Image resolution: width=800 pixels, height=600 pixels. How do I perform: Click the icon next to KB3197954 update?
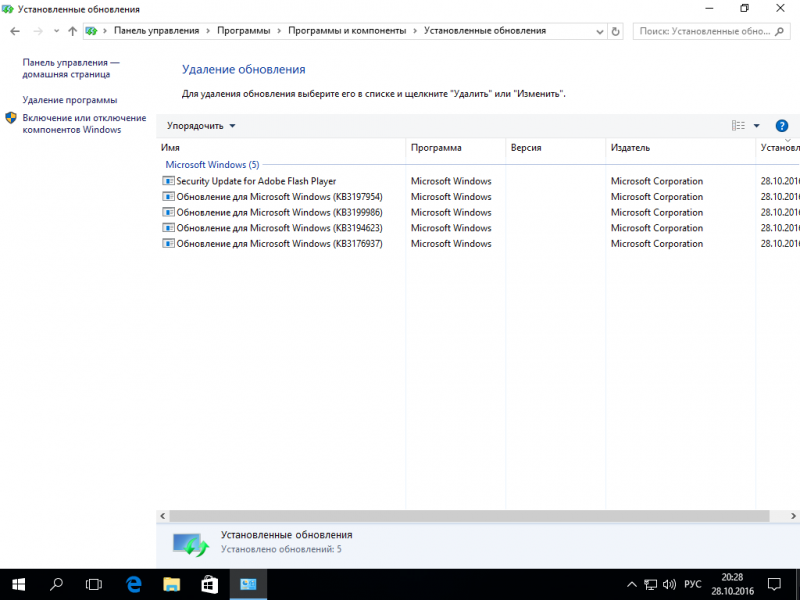pyautogui.click(x=168, y=196)
